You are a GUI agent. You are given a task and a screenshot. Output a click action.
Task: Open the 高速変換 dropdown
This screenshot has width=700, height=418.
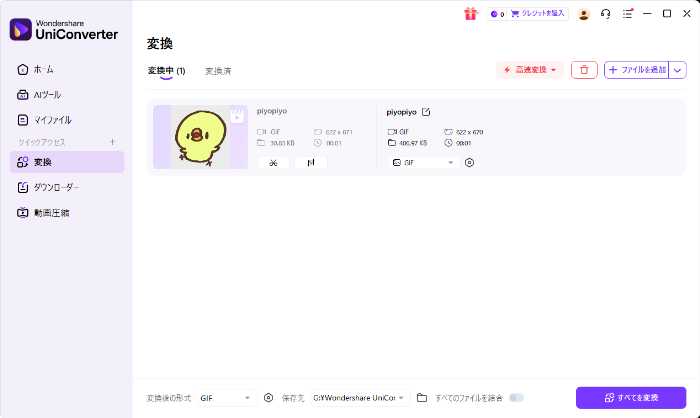530,70
